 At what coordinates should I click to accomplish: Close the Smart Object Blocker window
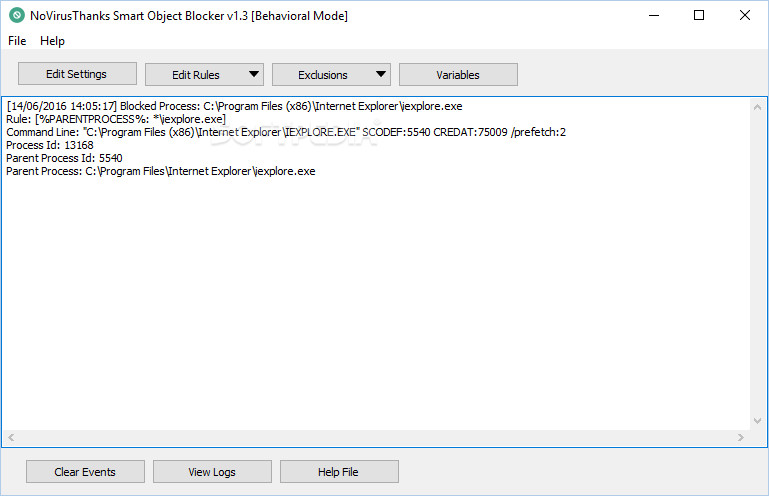pos(744,15)
